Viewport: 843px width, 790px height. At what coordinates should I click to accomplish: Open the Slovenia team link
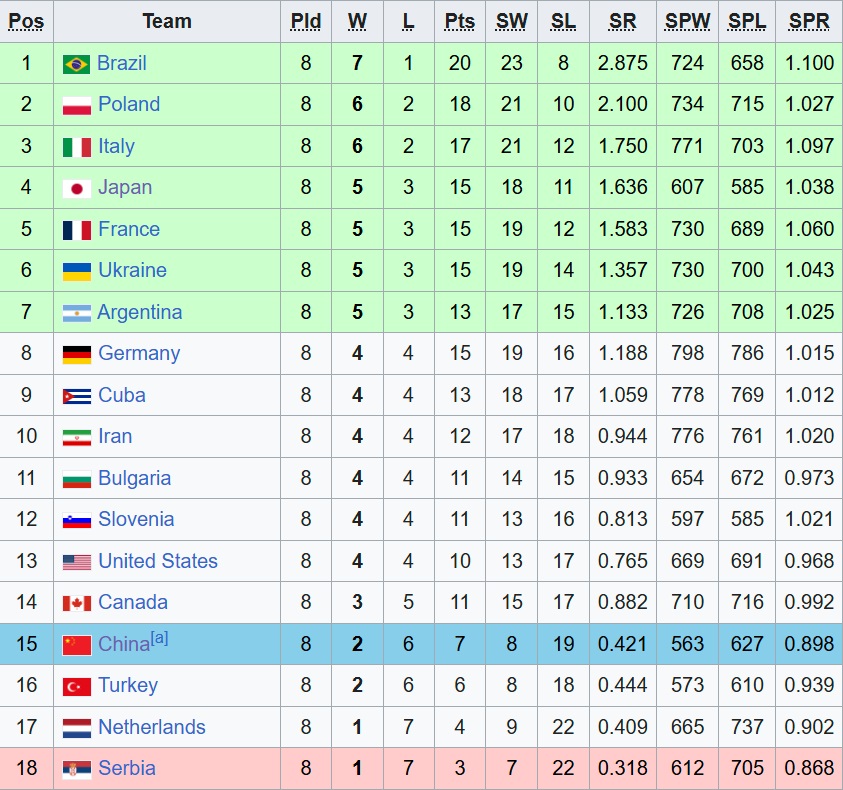tap(136, 519)
